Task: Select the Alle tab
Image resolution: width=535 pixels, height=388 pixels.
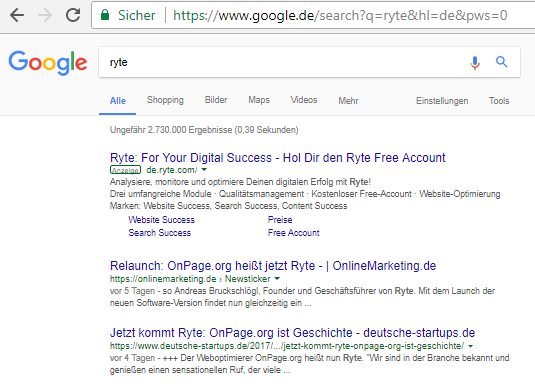Action: pyautogui.click(x=118, y=101)
